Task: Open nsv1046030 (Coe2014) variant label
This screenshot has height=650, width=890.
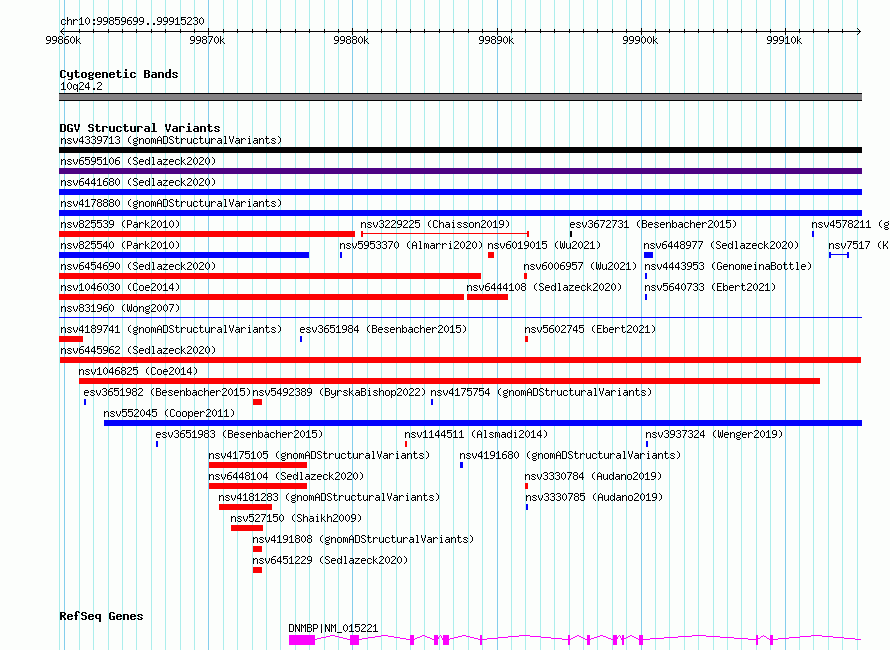Action: (120, 287)
